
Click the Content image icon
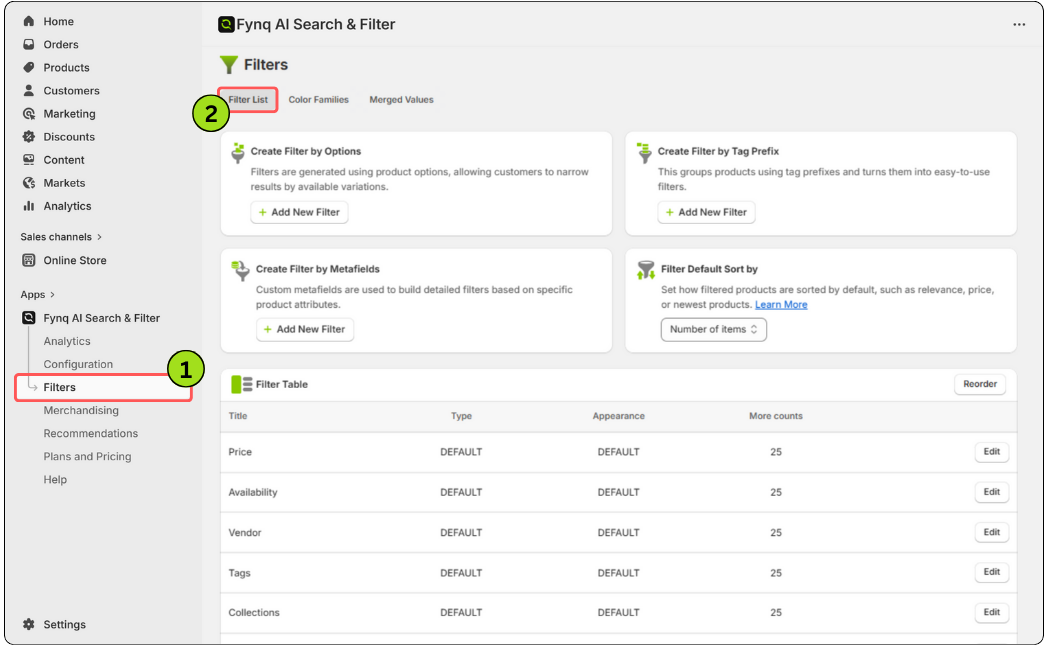click(x=28, y=160)
